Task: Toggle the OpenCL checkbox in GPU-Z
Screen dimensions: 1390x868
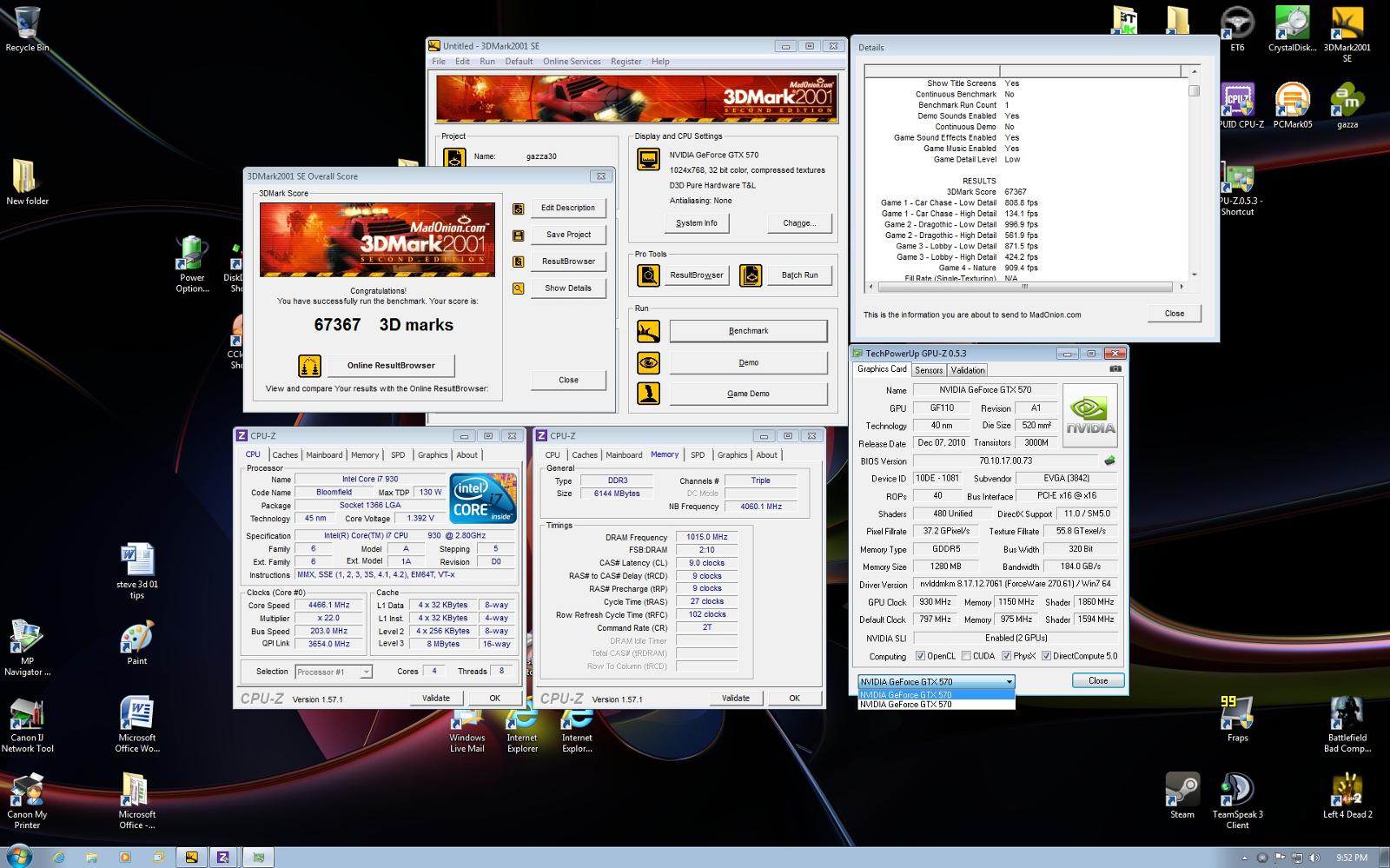Action: click(920, 656)
